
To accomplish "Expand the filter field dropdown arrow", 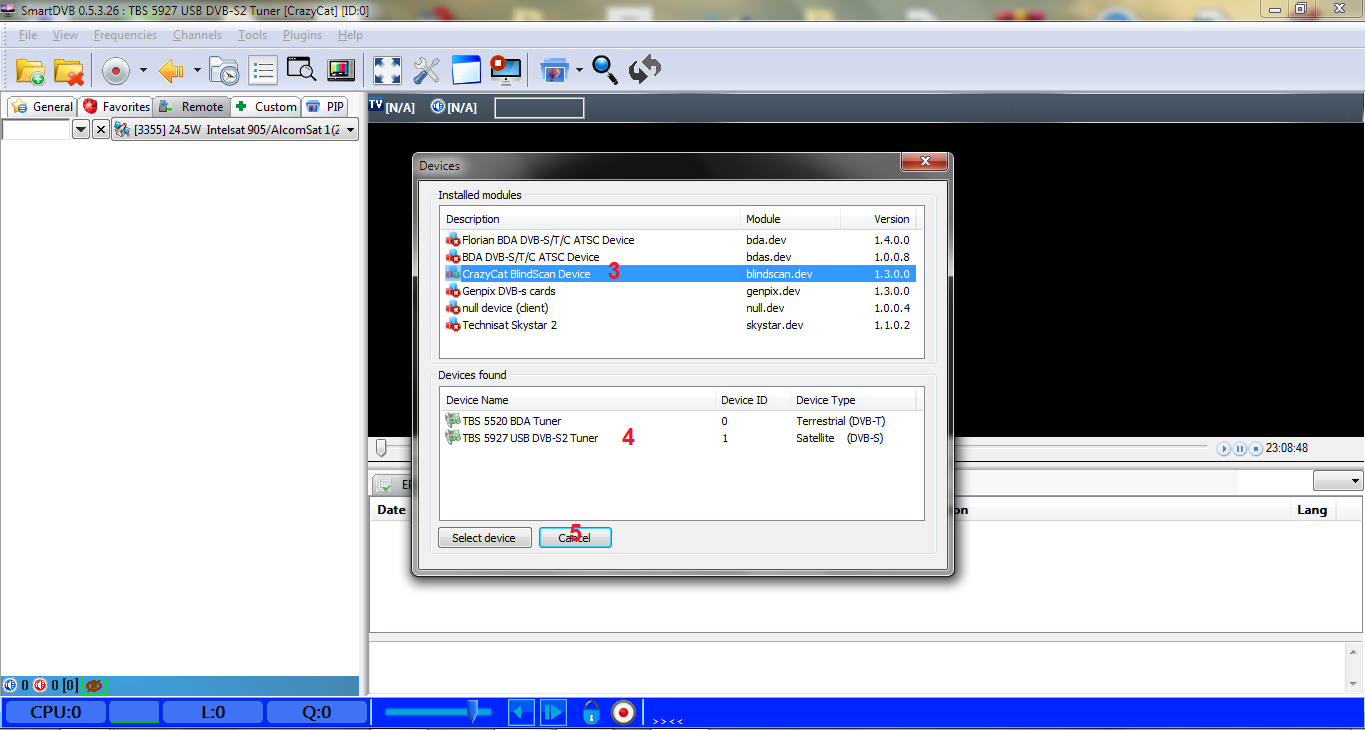I will pos(81,130).
